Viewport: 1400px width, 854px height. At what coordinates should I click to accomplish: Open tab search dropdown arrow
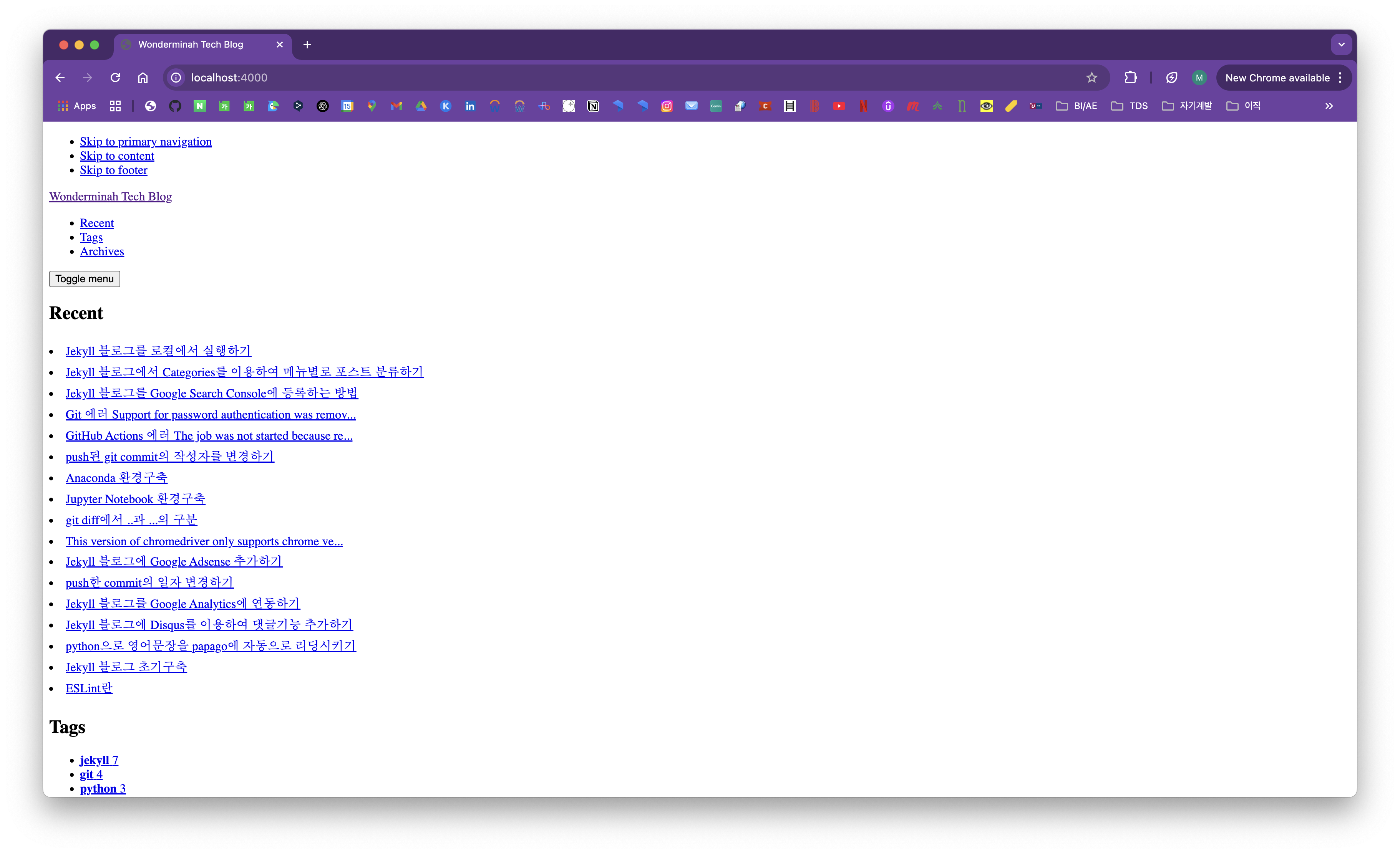coord(1342,44)
